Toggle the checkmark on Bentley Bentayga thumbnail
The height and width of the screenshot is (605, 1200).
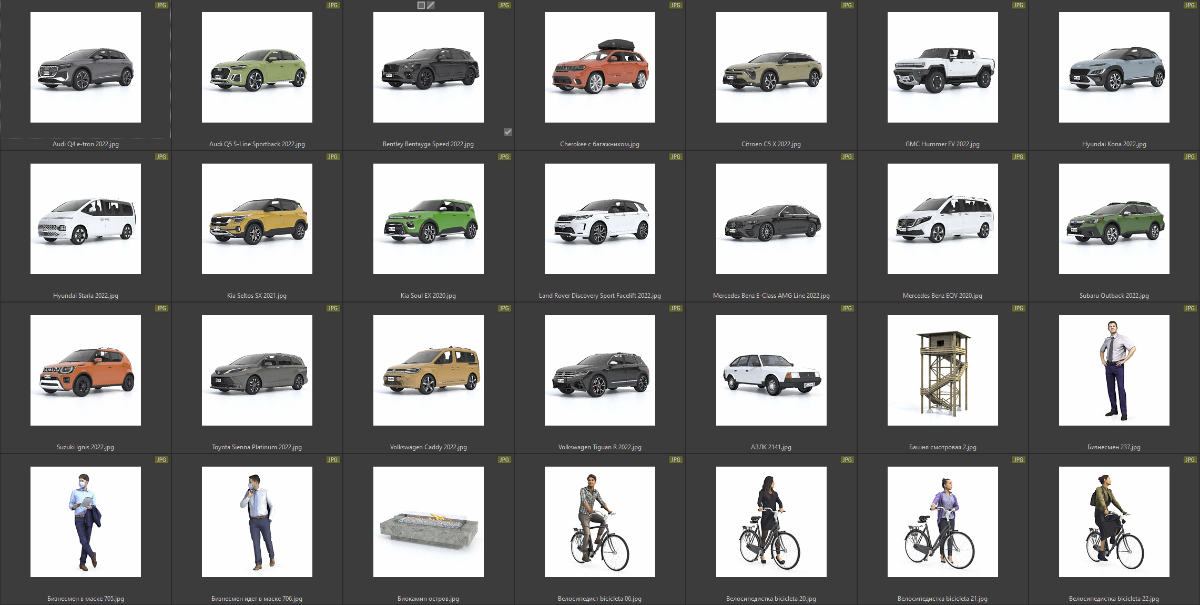[508, 132]
